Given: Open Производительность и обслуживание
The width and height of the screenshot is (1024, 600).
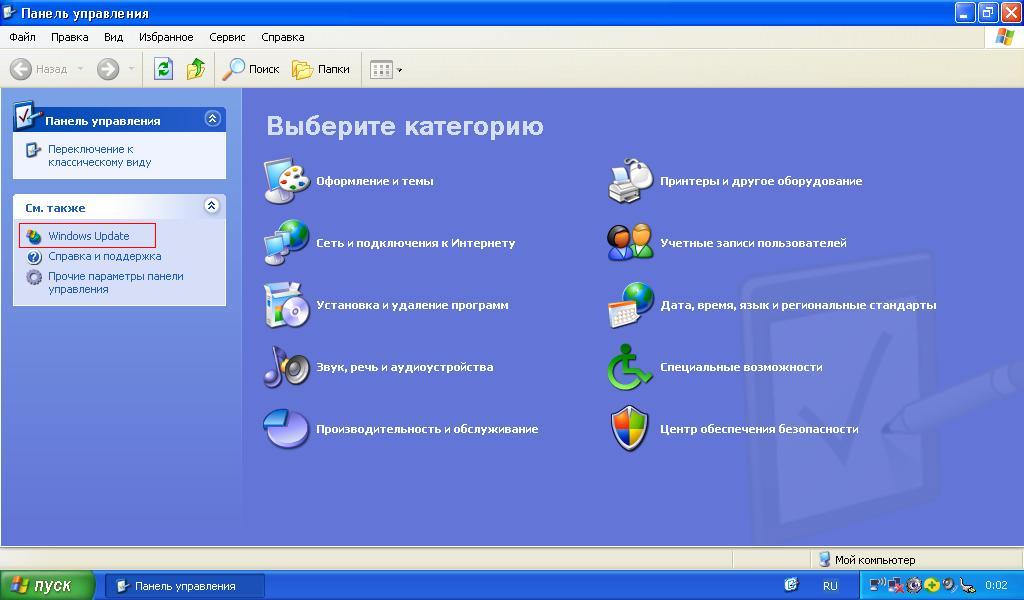Looking at the screenshot, I should point(427,429).
